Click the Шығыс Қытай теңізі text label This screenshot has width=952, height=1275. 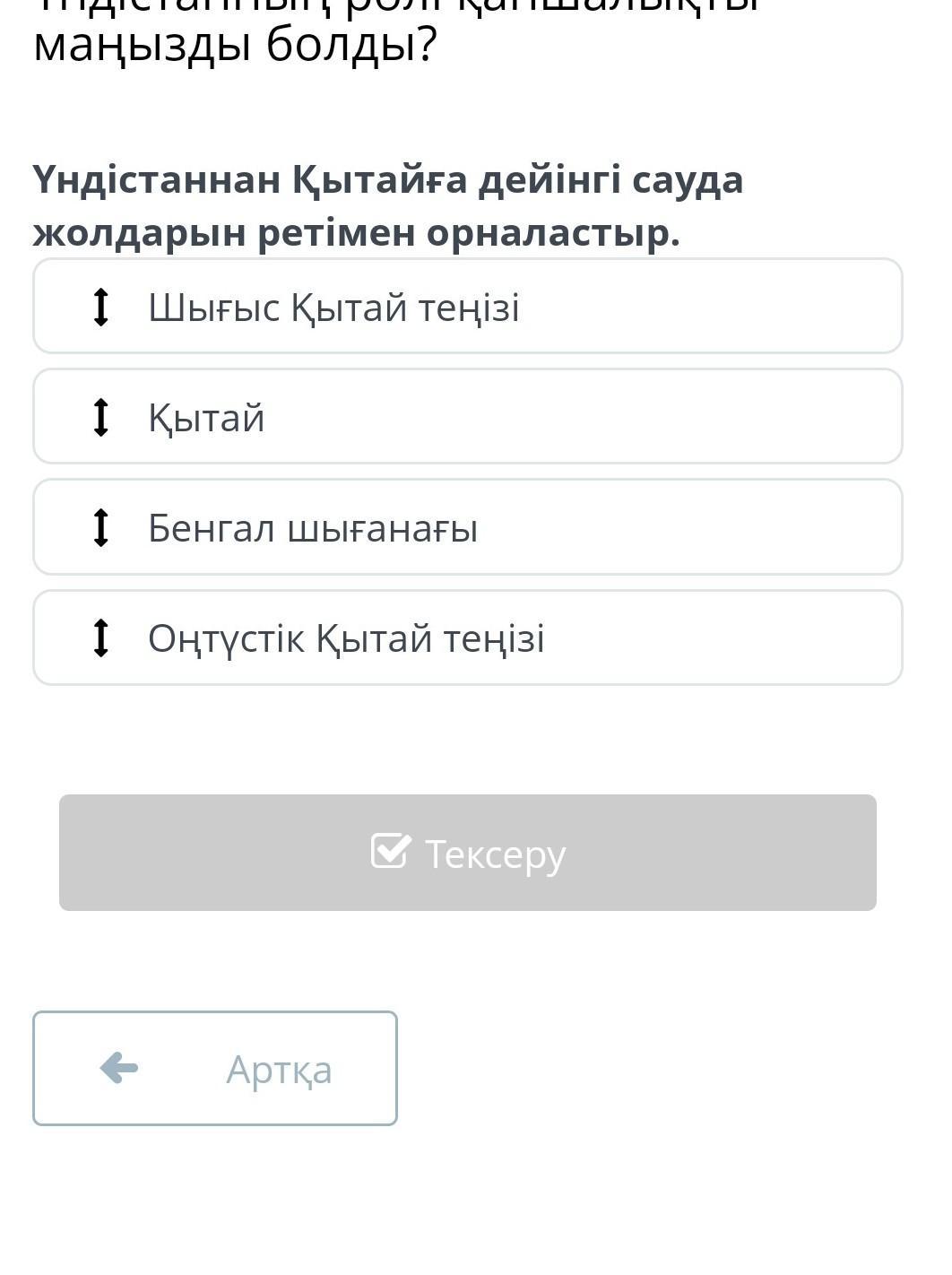click(x=333, y=308)
